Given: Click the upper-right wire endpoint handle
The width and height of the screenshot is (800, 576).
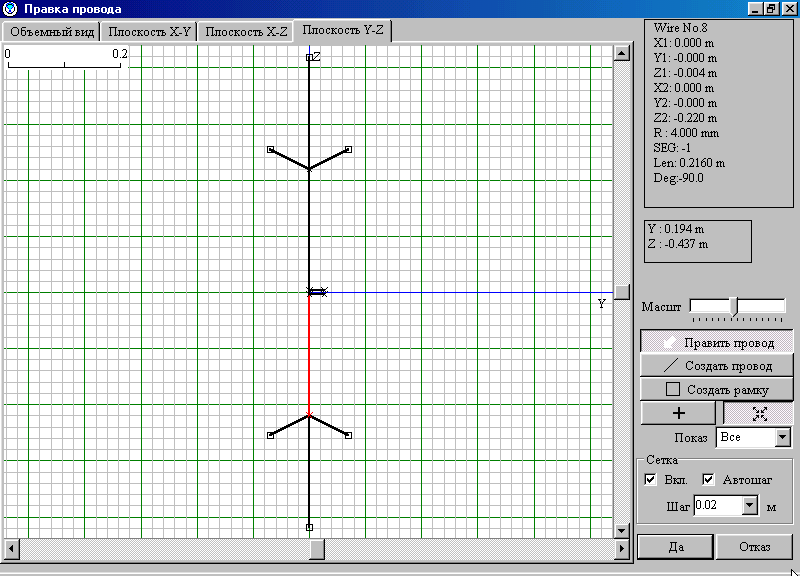Looking at the screenshot, I should coord(348,149).
